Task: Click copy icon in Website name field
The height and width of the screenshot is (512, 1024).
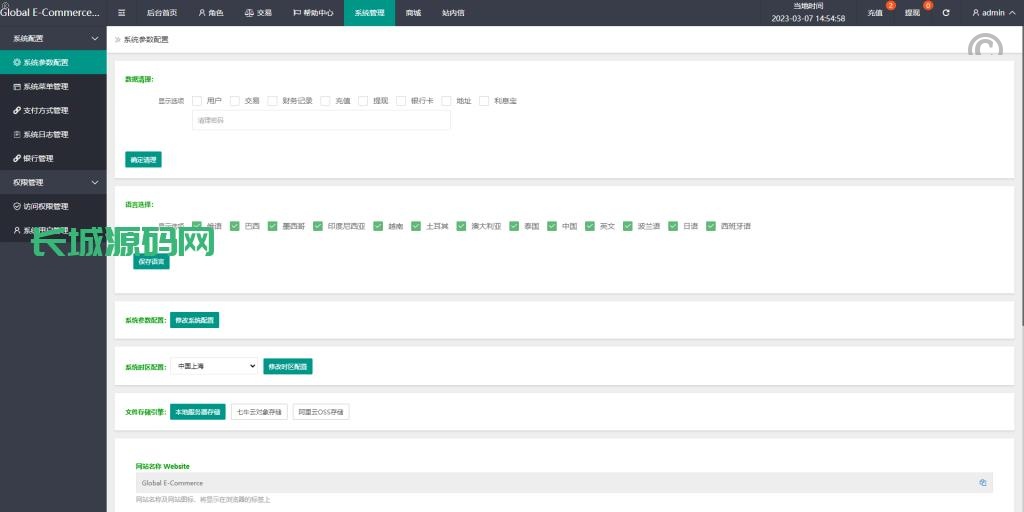Action: coord(983,483)
